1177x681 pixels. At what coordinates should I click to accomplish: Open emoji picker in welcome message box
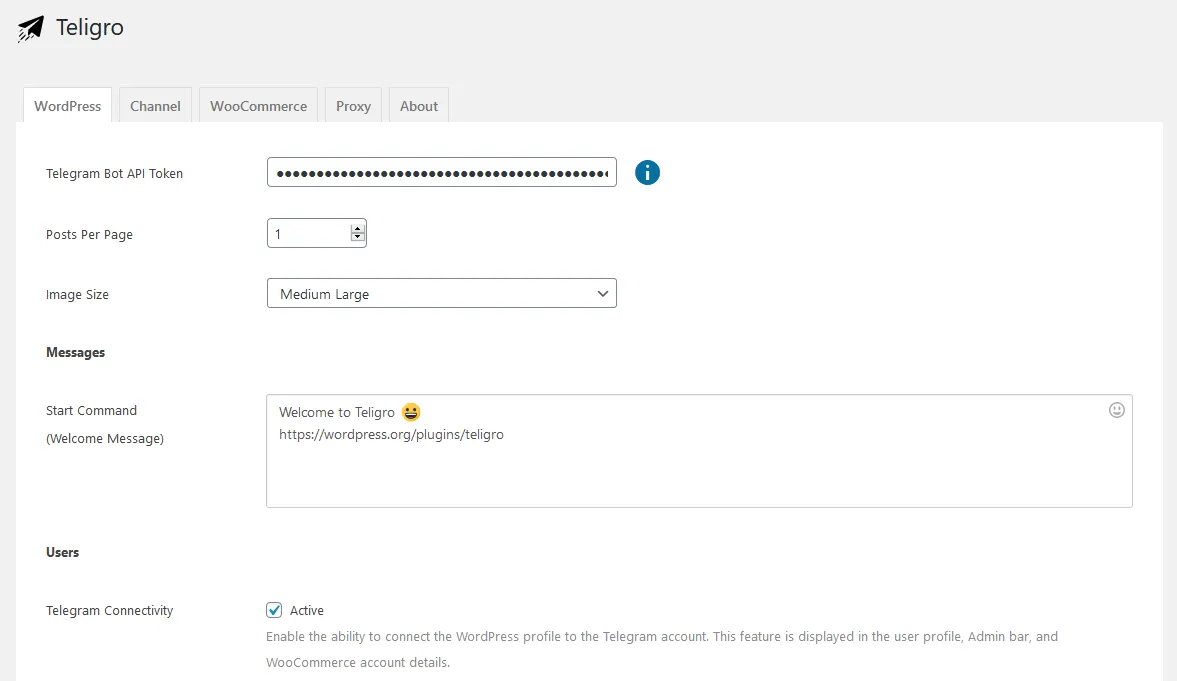[x=1116, y=410]
